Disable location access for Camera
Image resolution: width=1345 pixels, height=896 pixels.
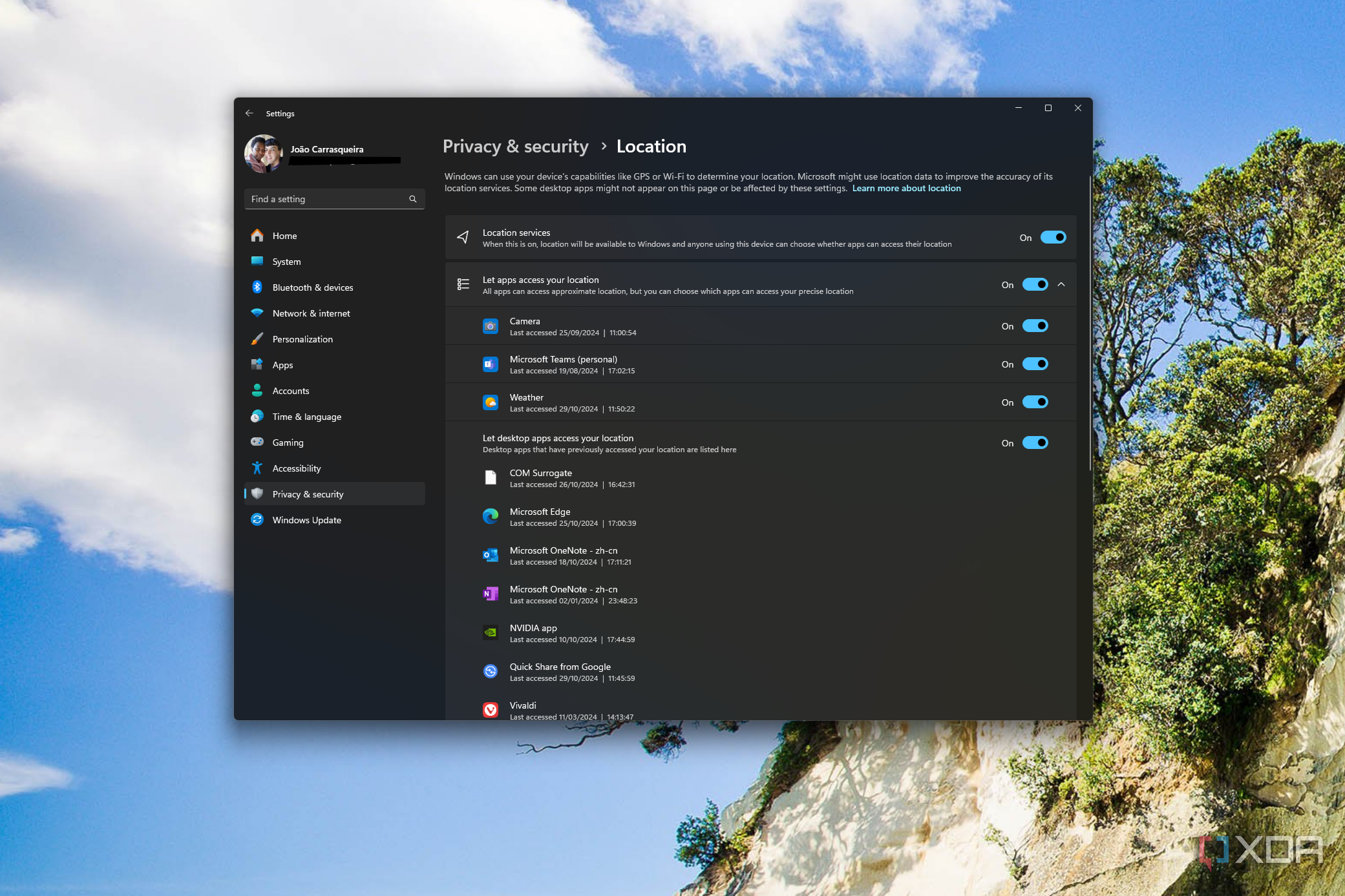coord(1035,326)
